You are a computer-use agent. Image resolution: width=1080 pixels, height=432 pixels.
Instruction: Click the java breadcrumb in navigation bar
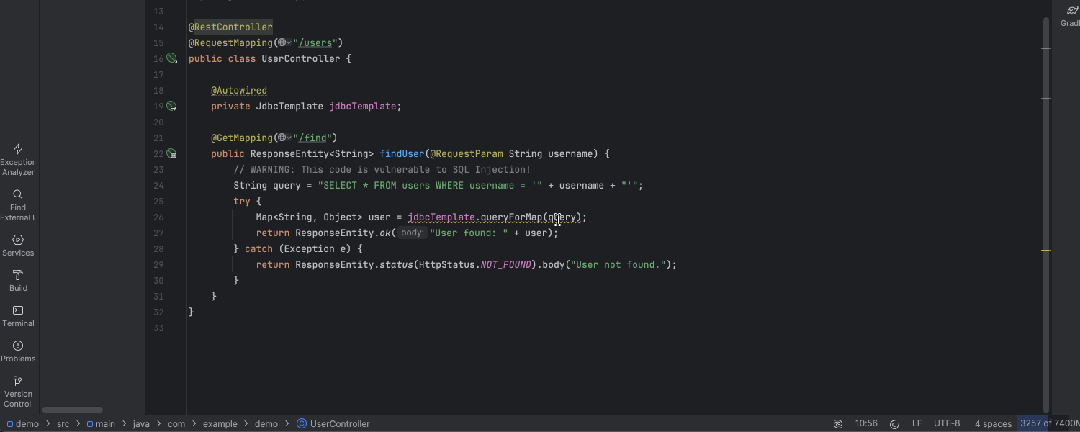(x=141, y=424)
